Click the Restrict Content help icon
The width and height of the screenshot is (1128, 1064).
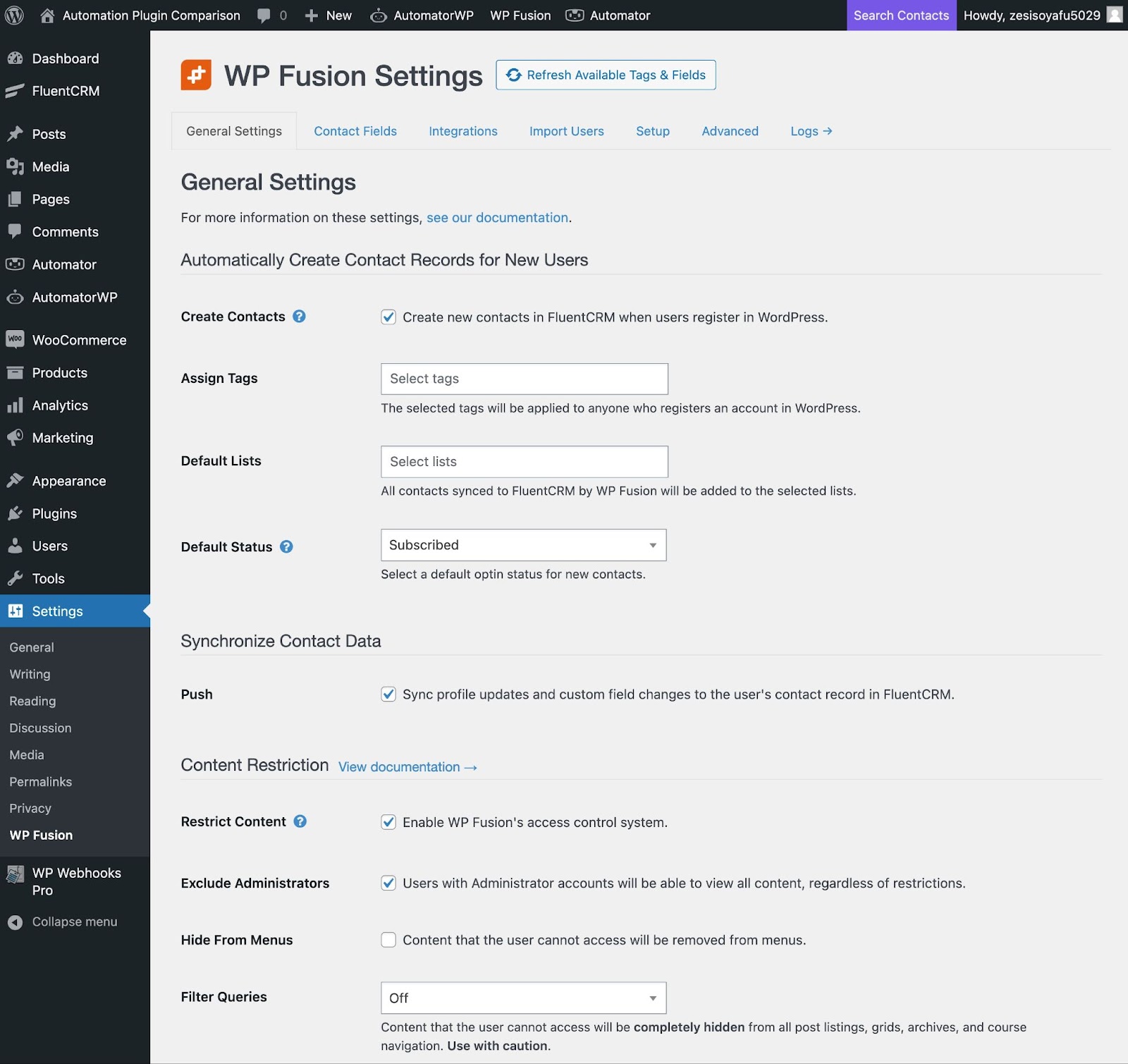pyautogui.click(x=300, y=821)
